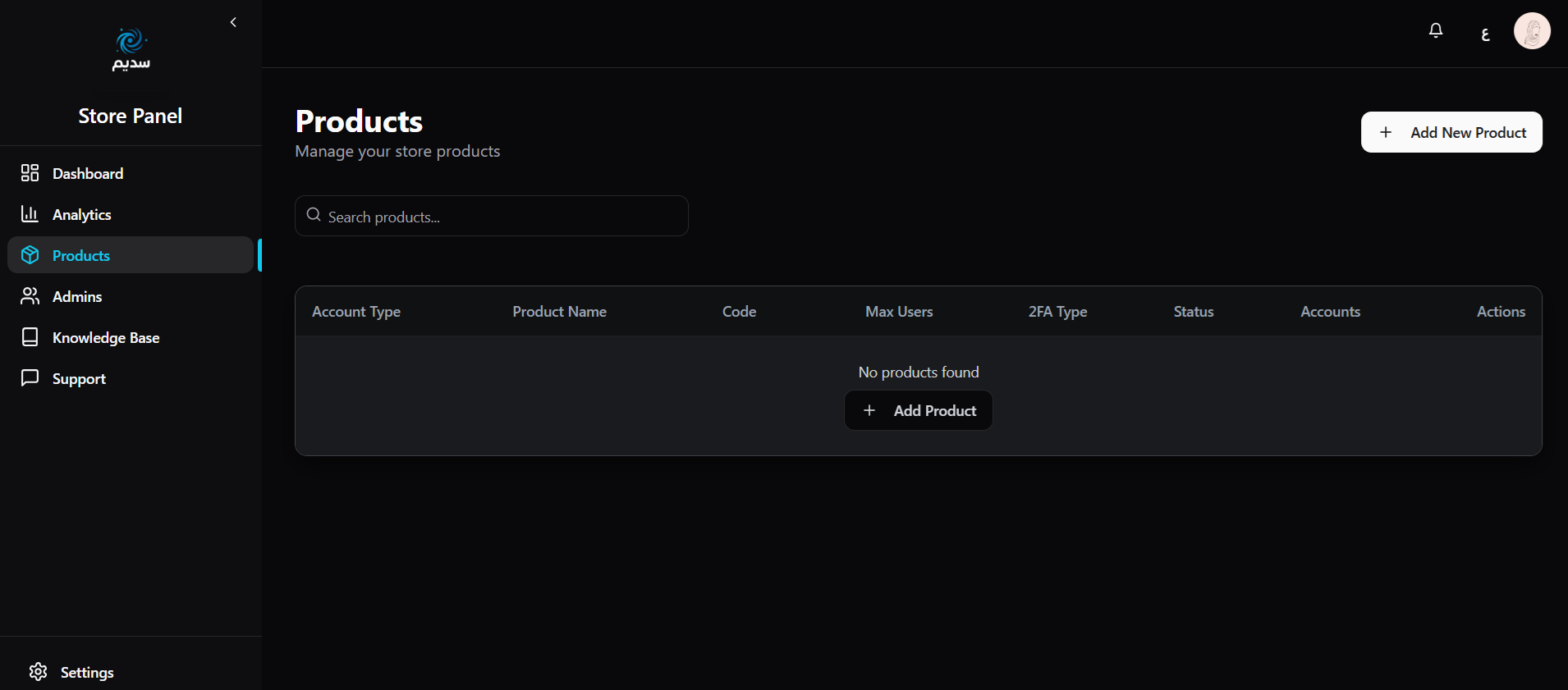Navigate to Knowledge Base
The height and width of the screenshot is (690, 1568).
point(105,337)
